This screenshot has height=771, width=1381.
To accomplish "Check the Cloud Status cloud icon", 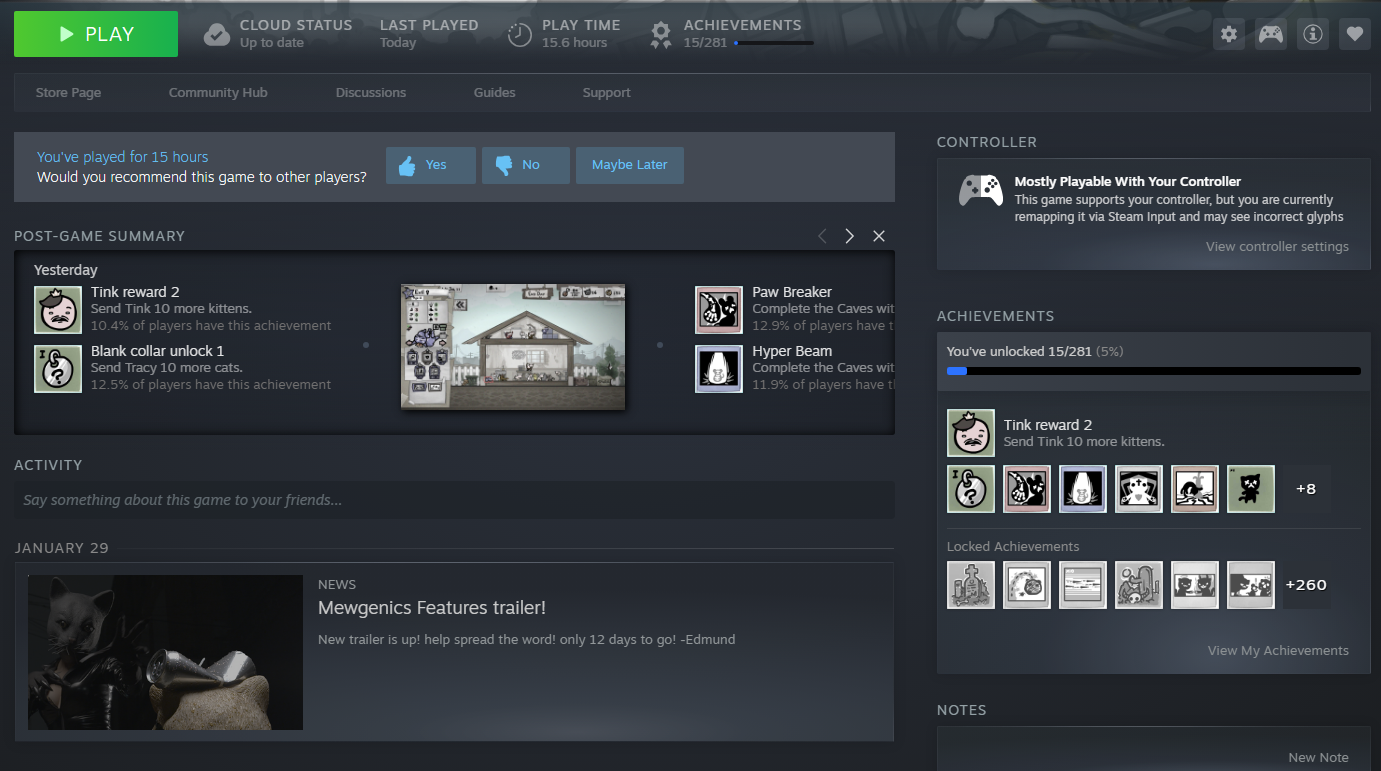I will (x=217, y=35).
